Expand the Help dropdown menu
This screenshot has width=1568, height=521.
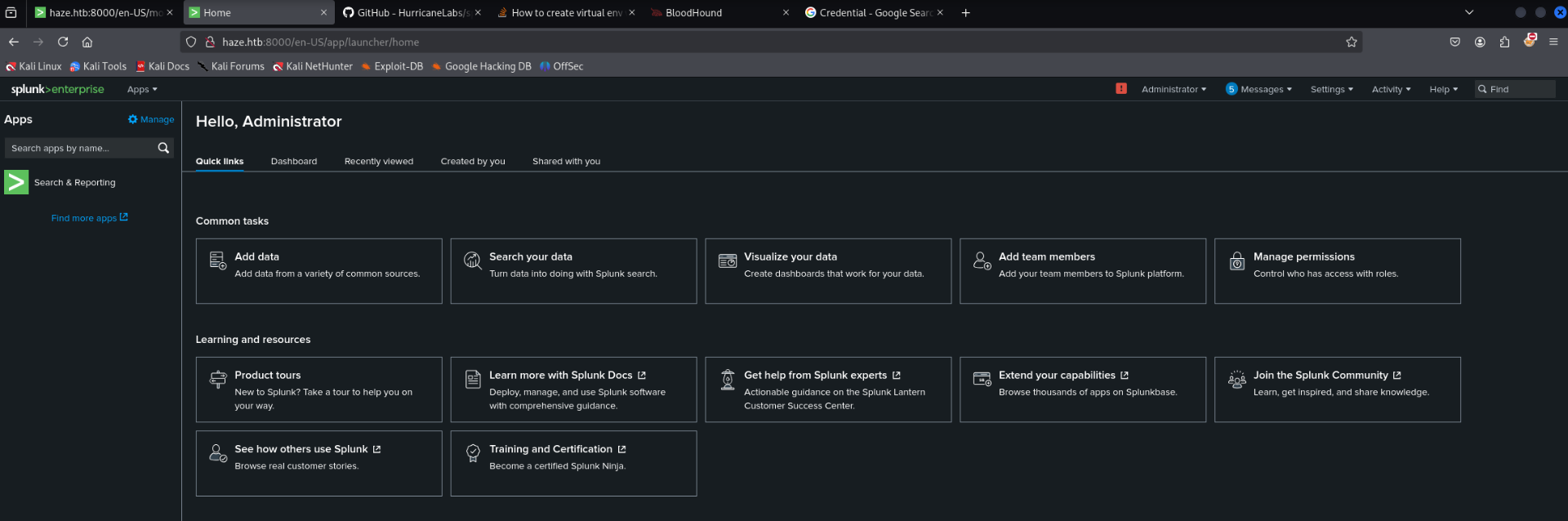click(x=1443, y=89)
